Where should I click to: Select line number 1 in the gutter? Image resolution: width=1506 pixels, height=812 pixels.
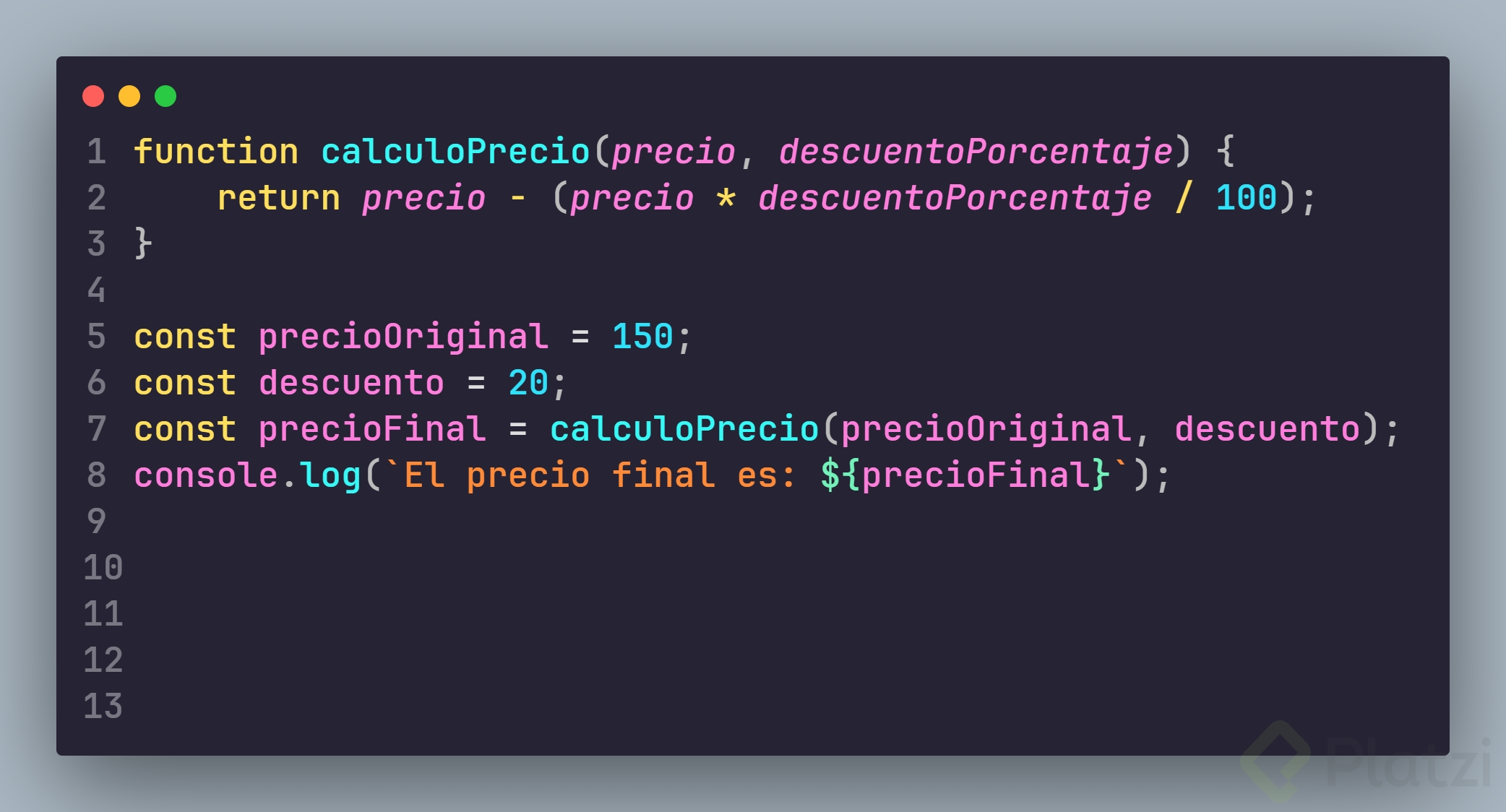pyautogui.click(x=97, y=152)
